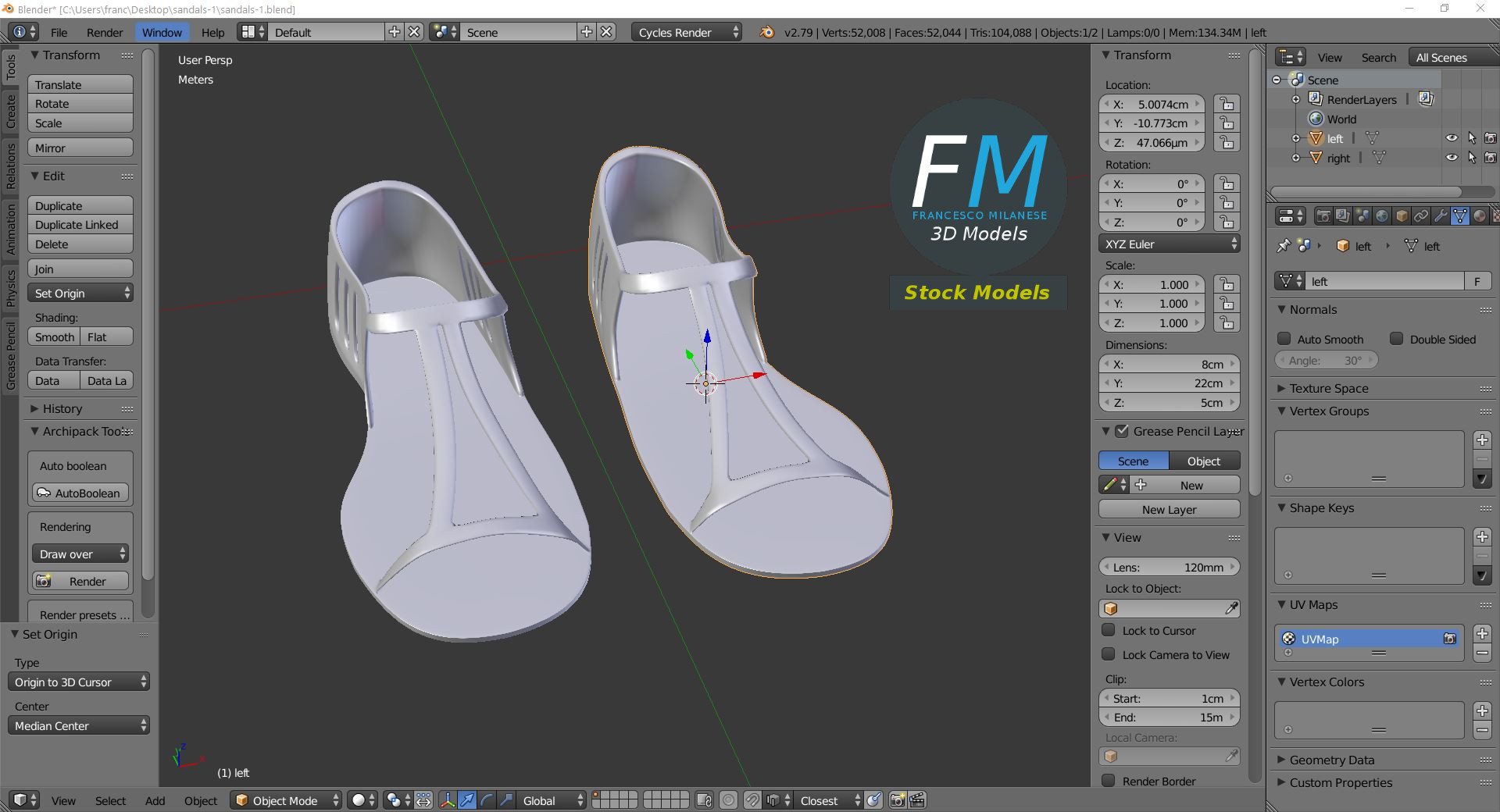Switch to the Physics tab in tool shelf
Viewport: 1500px width, 812px height.
pyautogui.click(x=11, y=288)
